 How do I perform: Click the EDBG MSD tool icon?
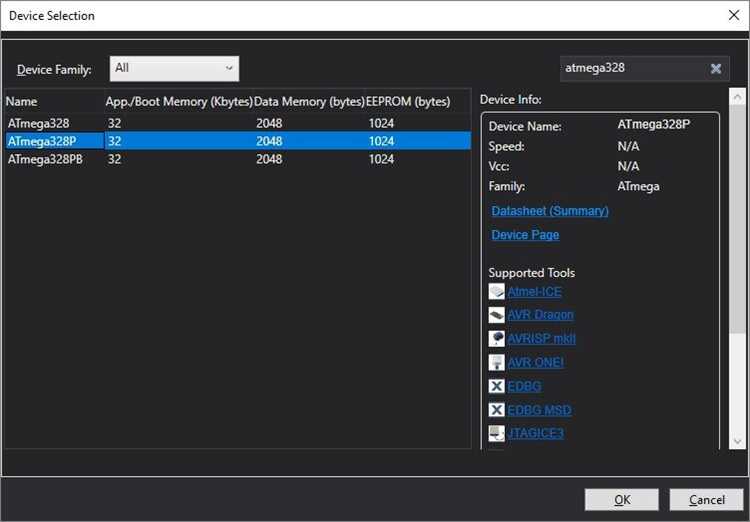pyautogui.click(x=496, y=410)
